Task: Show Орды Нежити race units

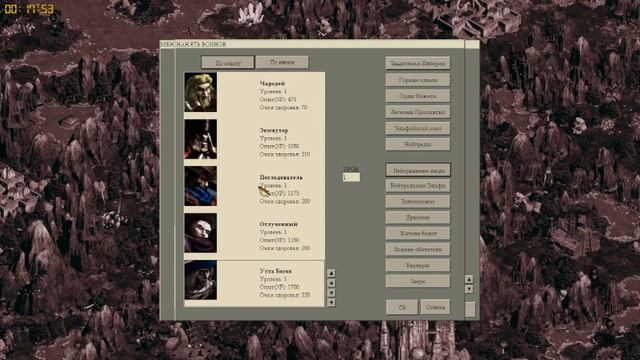Action: coord(418,96)
